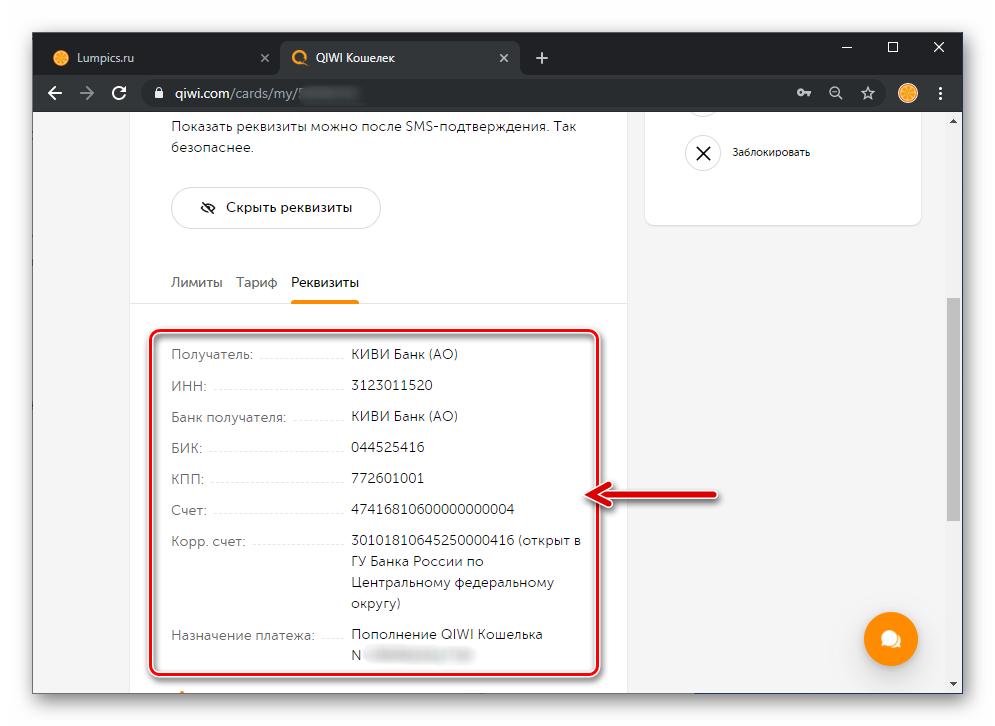Close the browser window
Image resolution: width=995 pixels, height=726 pixels.
(939, 48)
